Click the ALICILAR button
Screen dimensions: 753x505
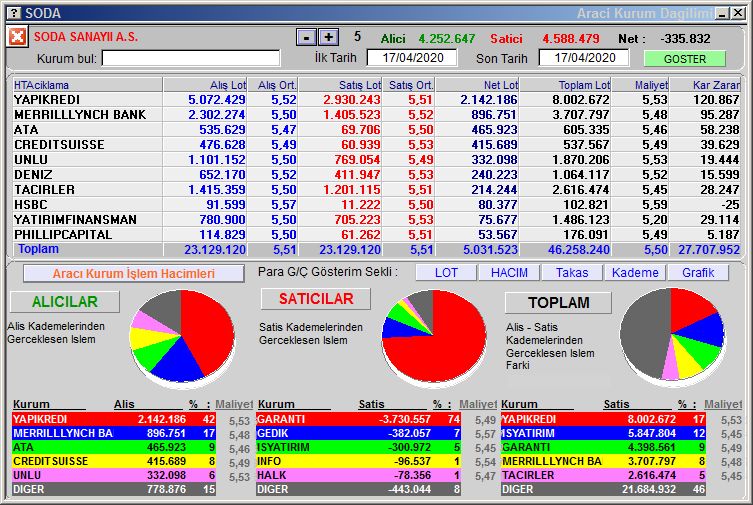65,301
